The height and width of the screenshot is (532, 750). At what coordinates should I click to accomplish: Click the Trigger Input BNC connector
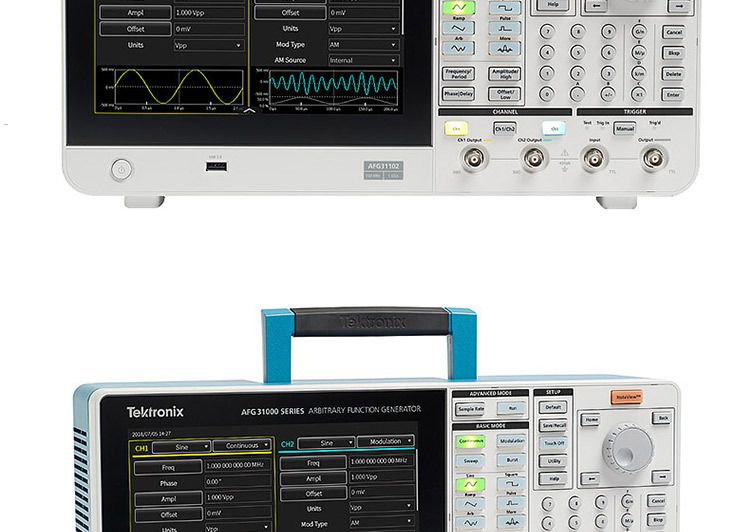[594, 157]
